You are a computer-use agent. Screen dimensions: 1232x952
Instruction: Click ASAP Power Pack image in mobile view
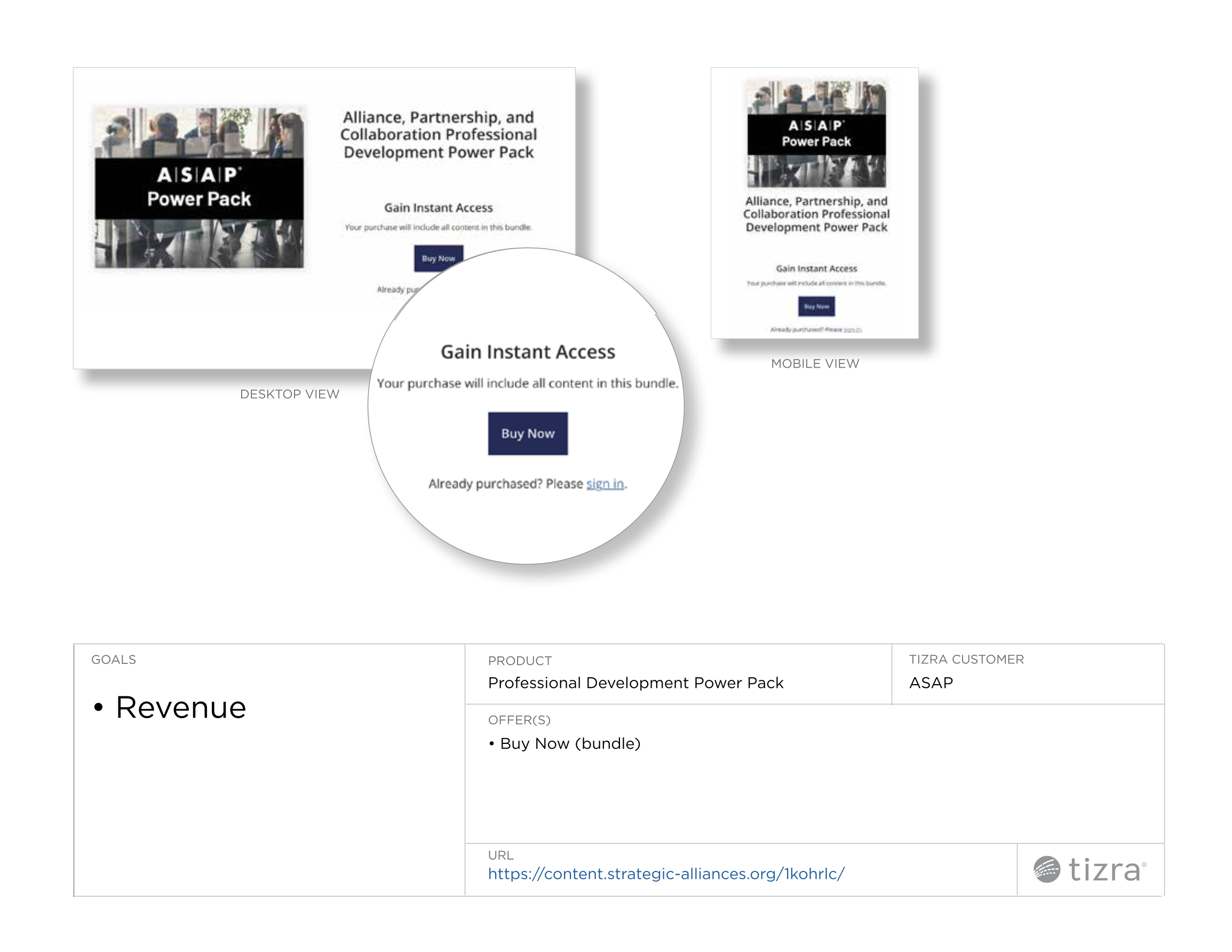(x=816, y=134)
